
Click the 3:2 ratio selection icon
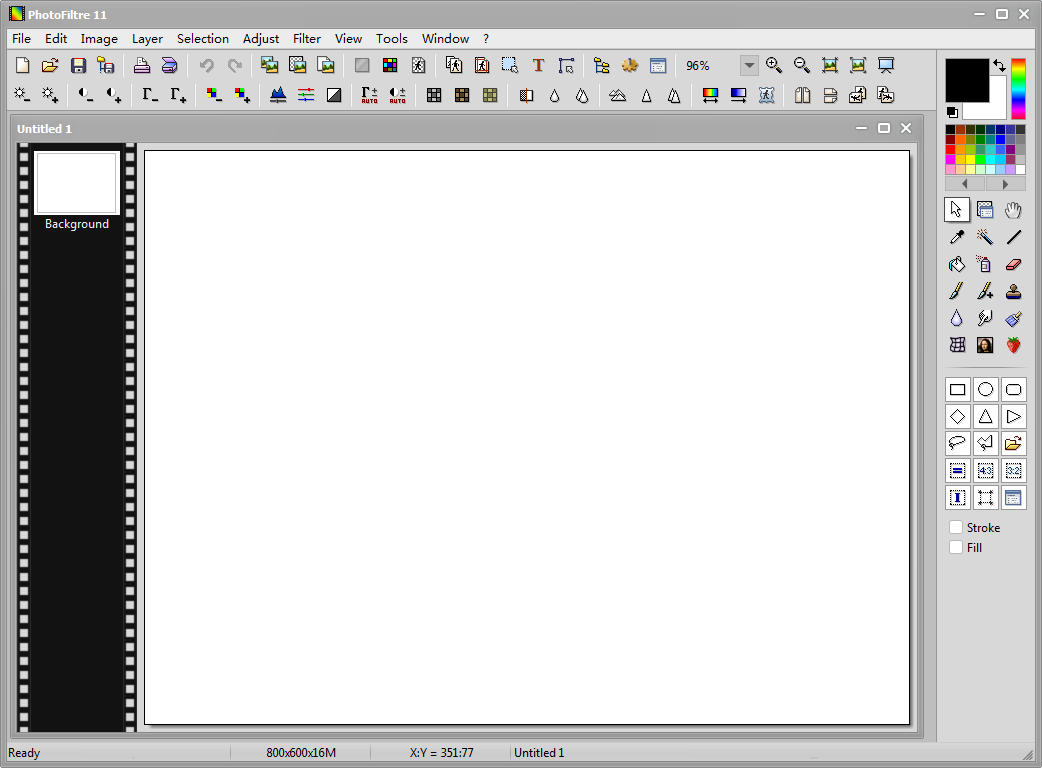(1013, 470)
